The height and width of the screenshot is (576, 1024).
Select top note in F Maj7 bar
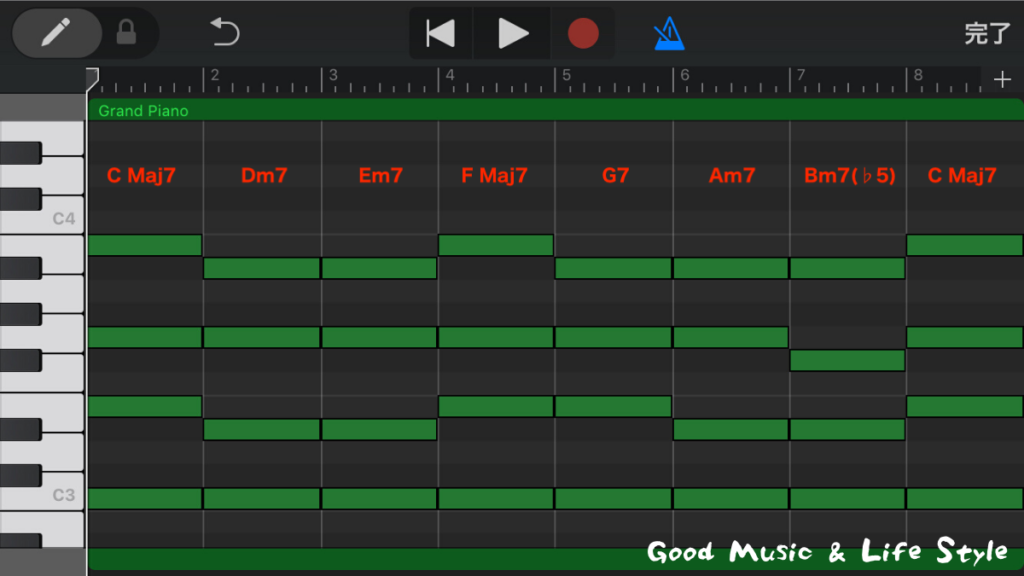[496, 245]
